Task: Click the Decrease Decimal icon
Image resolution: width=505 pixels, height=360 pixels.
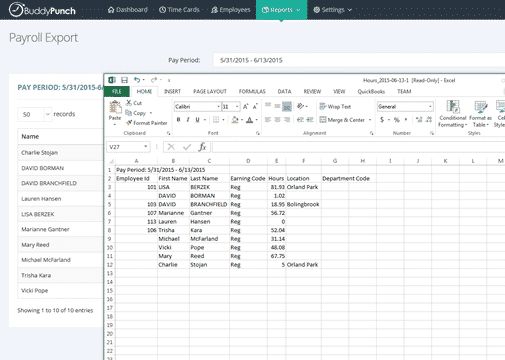Action: click(x=429, y=120)
